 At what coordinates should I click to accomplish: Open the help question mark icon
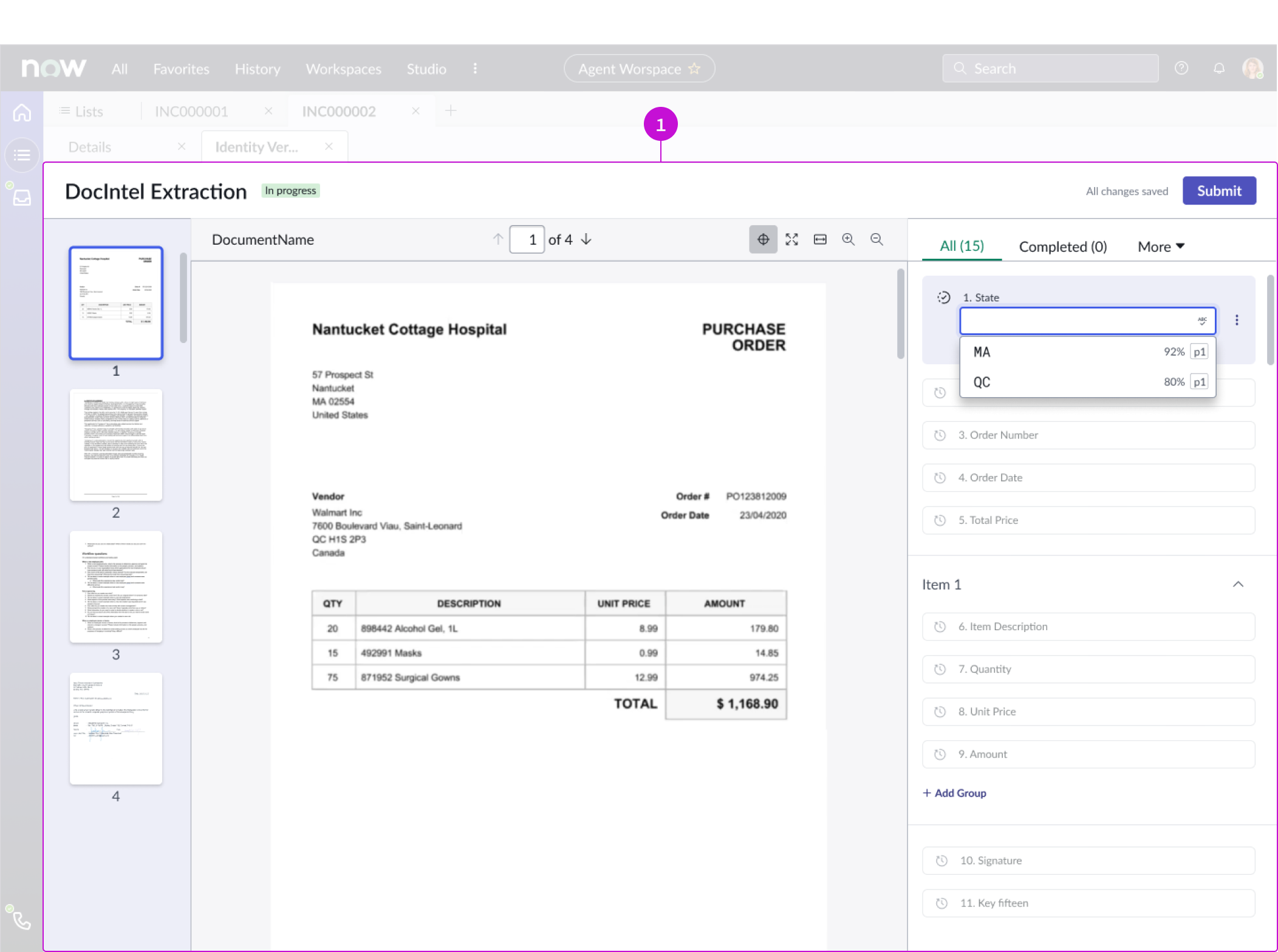pyautogui.click(x=1181, y=68)
